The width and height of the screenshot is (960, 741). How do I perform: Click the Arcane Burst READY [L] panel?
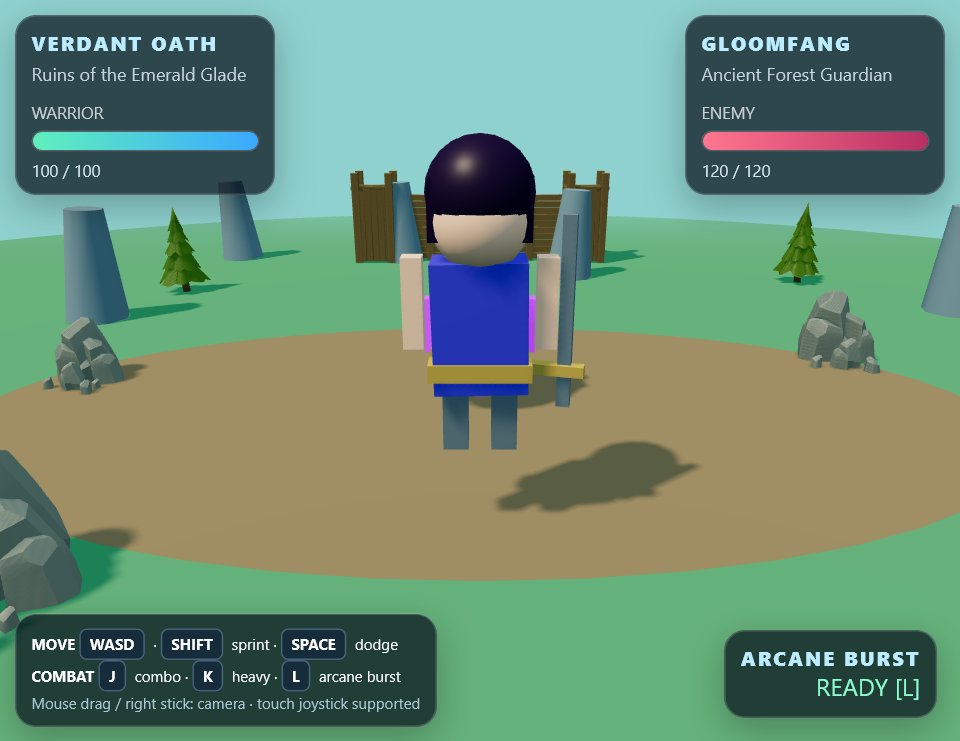830,674
